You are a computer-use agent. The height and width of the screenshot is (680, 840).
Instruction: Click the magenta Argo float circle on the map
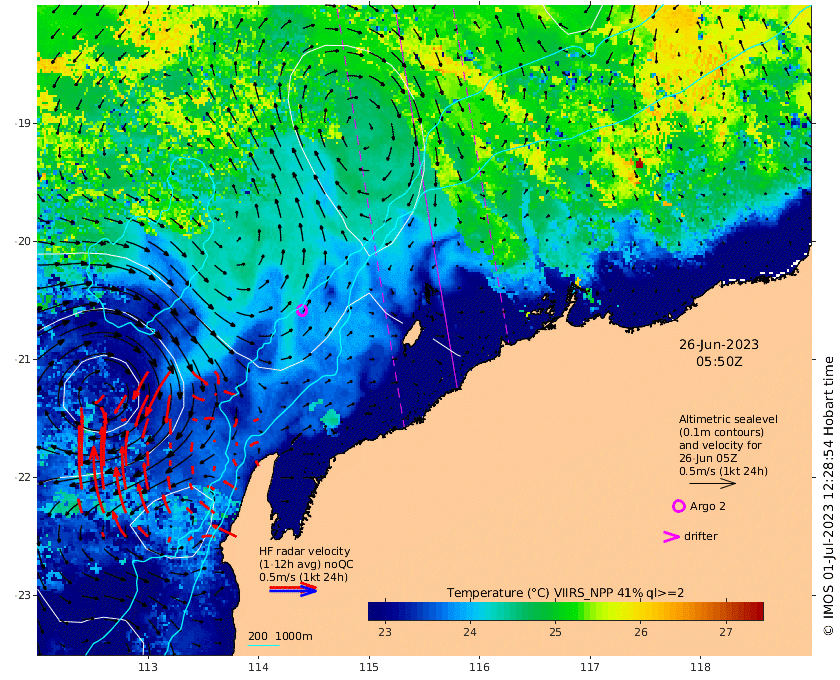click(x=302, y=310)
